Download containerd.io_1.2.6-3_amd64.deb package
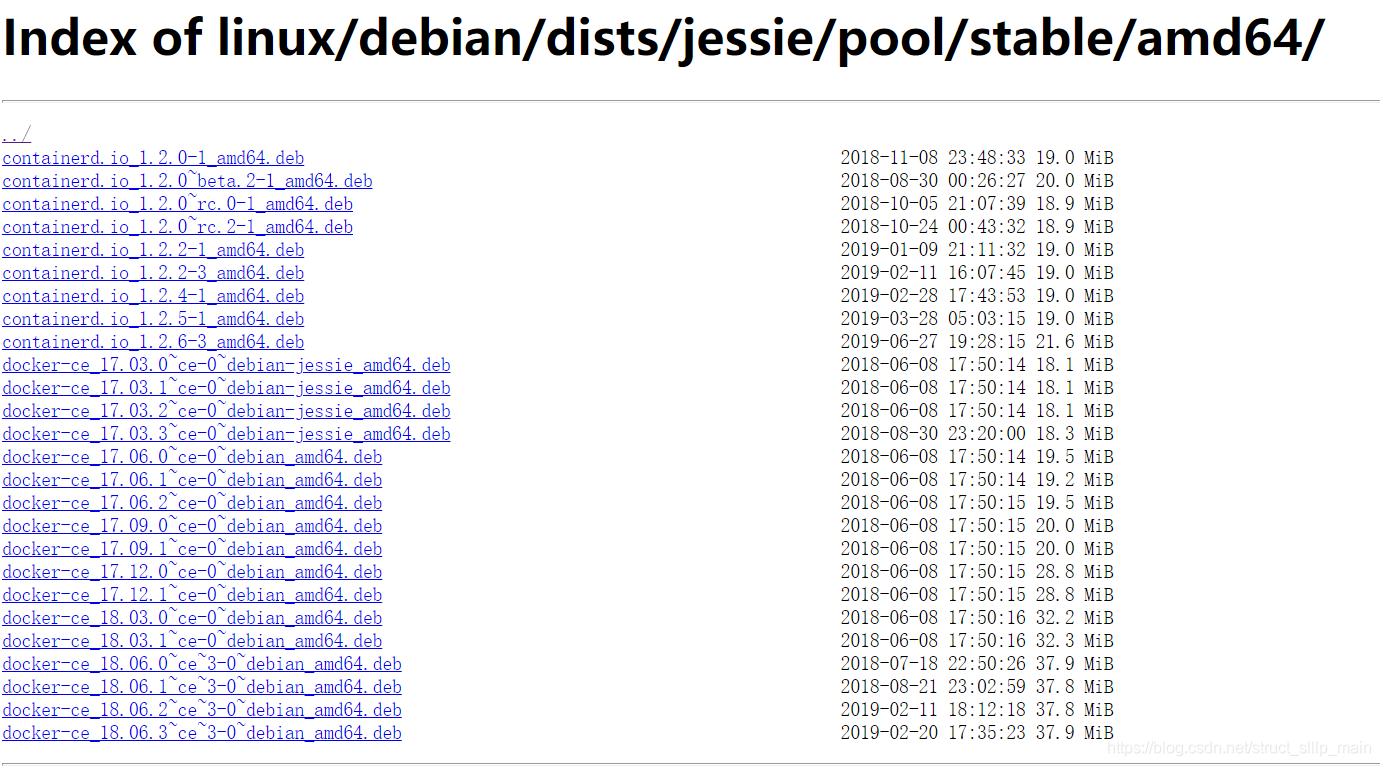This screenshot has height=766, width=1380. [x=153, y=342]
